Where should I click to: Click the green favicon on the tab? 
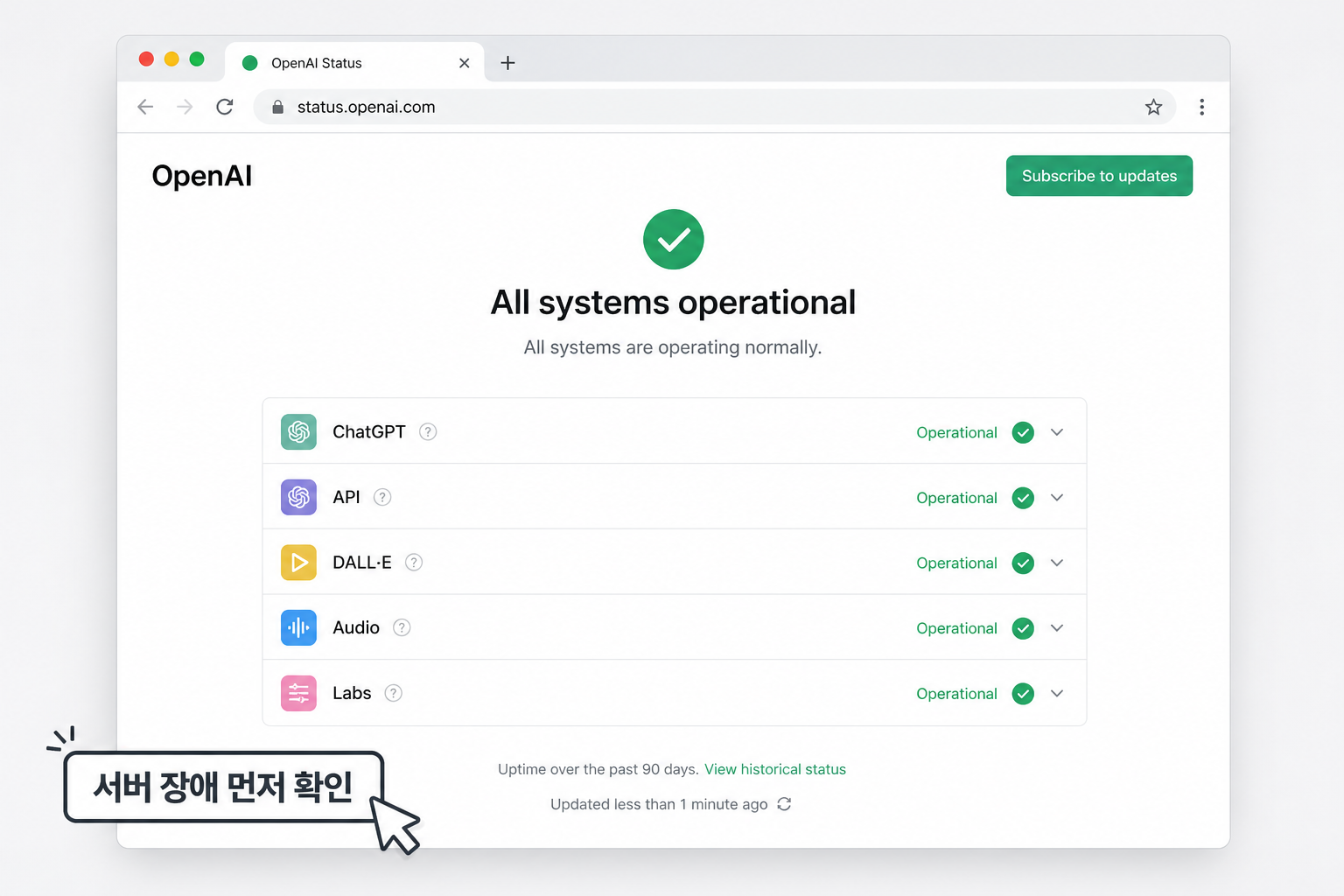[x=249, y=63]
